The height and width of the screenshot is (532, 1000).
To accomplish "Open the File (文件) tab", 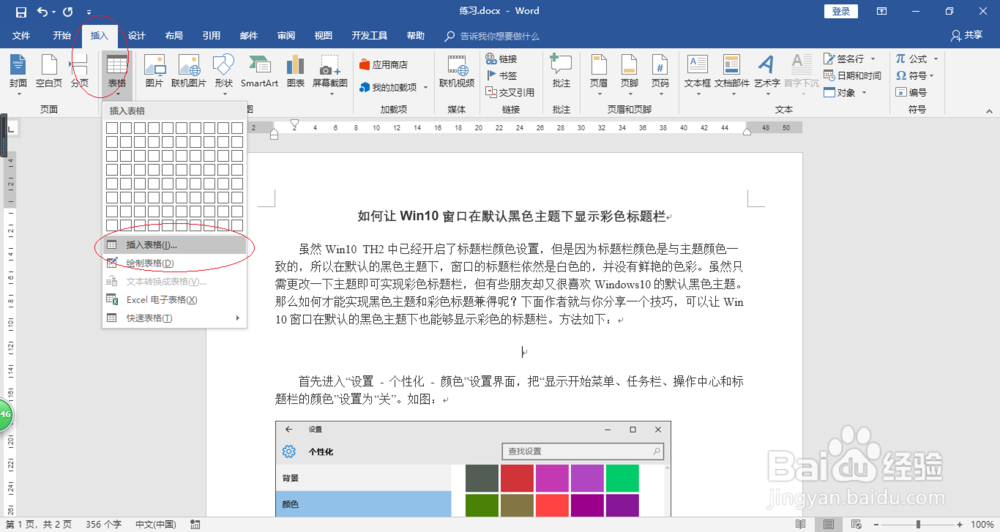I will 20,36.
